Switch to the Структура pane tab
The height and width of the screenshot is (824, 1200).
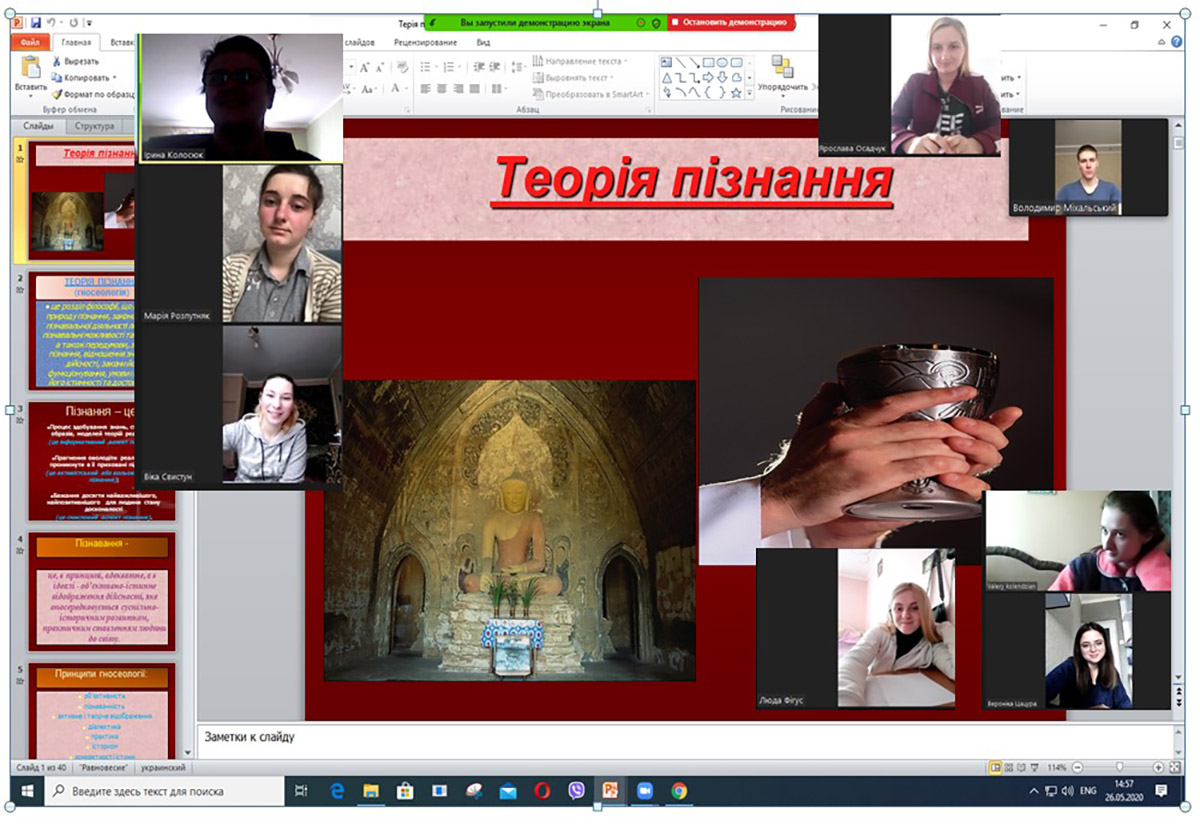[94, 127]
